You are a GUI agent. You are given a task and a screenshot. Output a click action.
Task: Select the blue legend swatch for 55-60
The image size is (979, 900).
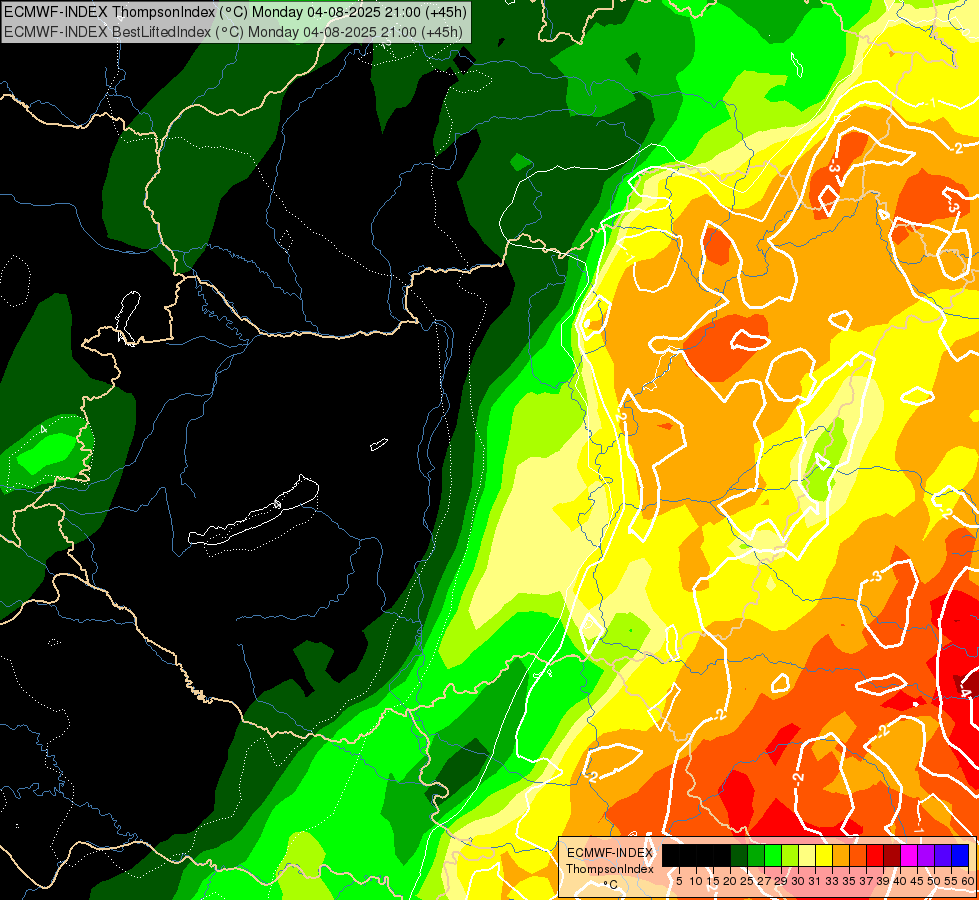tap(960, 855)
